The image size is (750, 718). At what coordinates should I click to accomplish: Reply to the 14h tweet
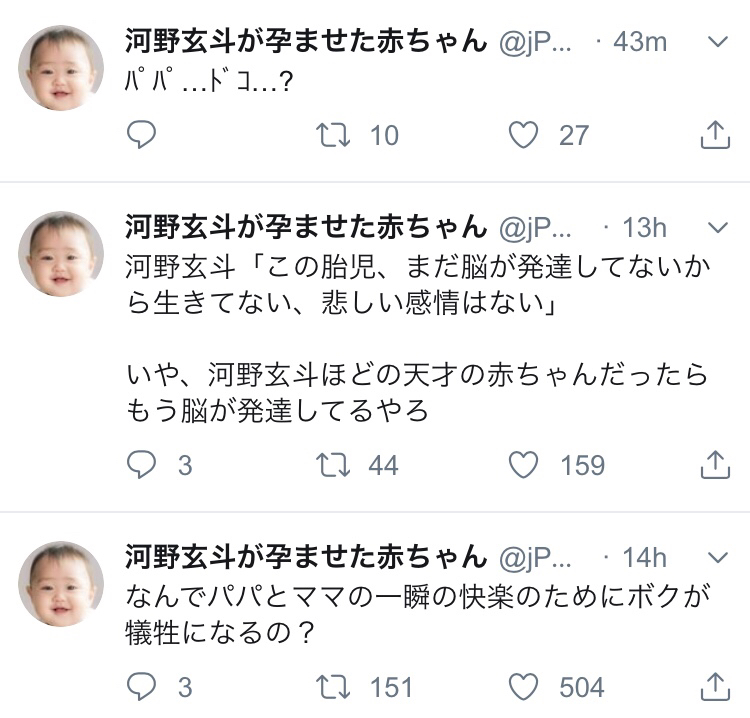pyautogui.click(x=142, y=687)
